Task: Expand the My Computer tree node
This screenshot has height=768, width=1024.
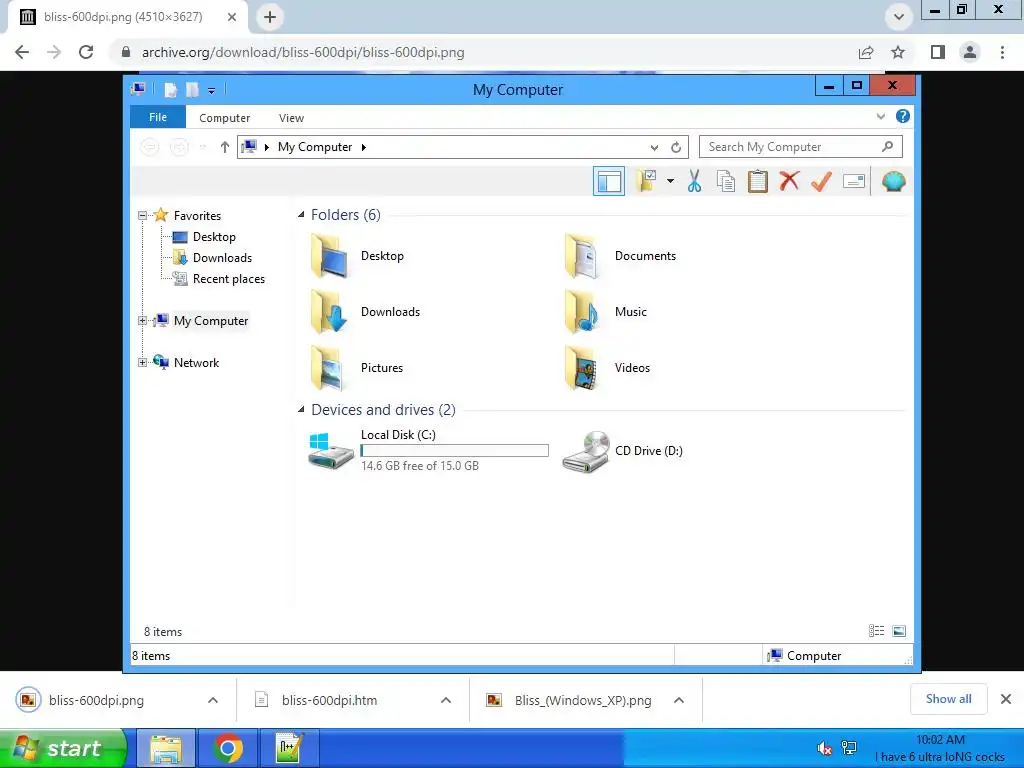Action: click(142, 321)
